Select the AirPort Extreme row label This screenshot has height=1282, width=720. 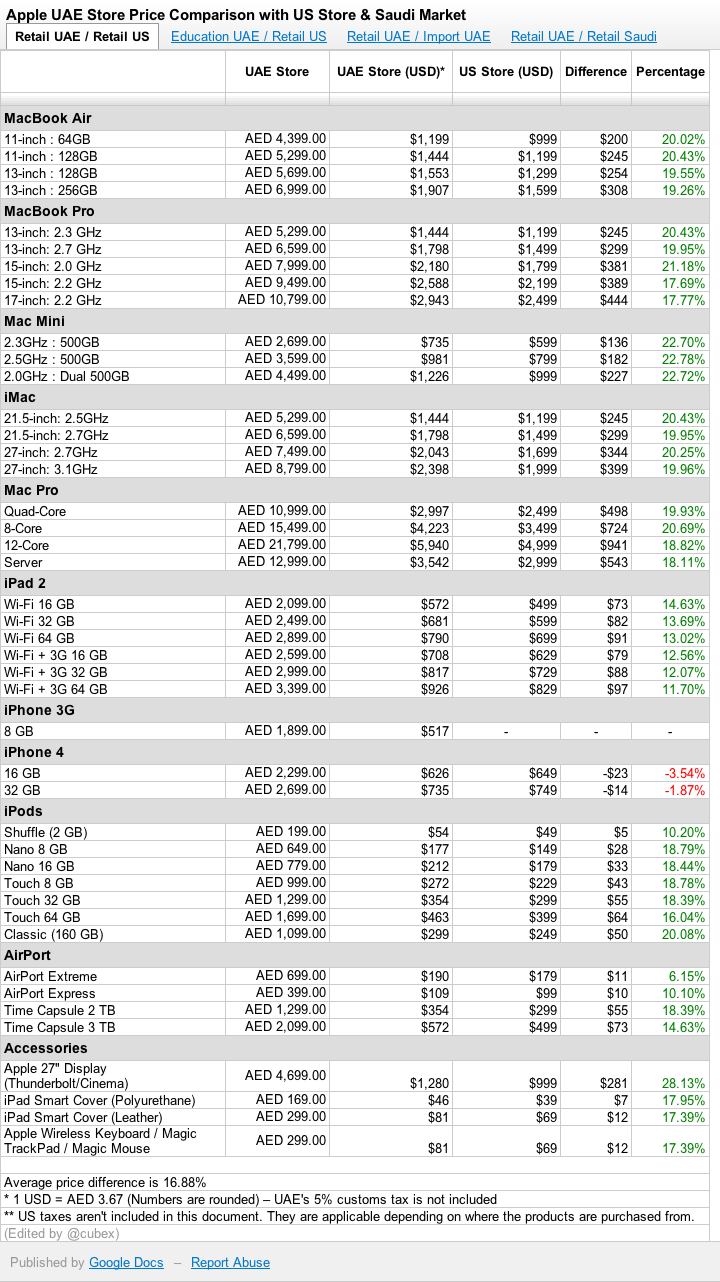click(51, 977)
